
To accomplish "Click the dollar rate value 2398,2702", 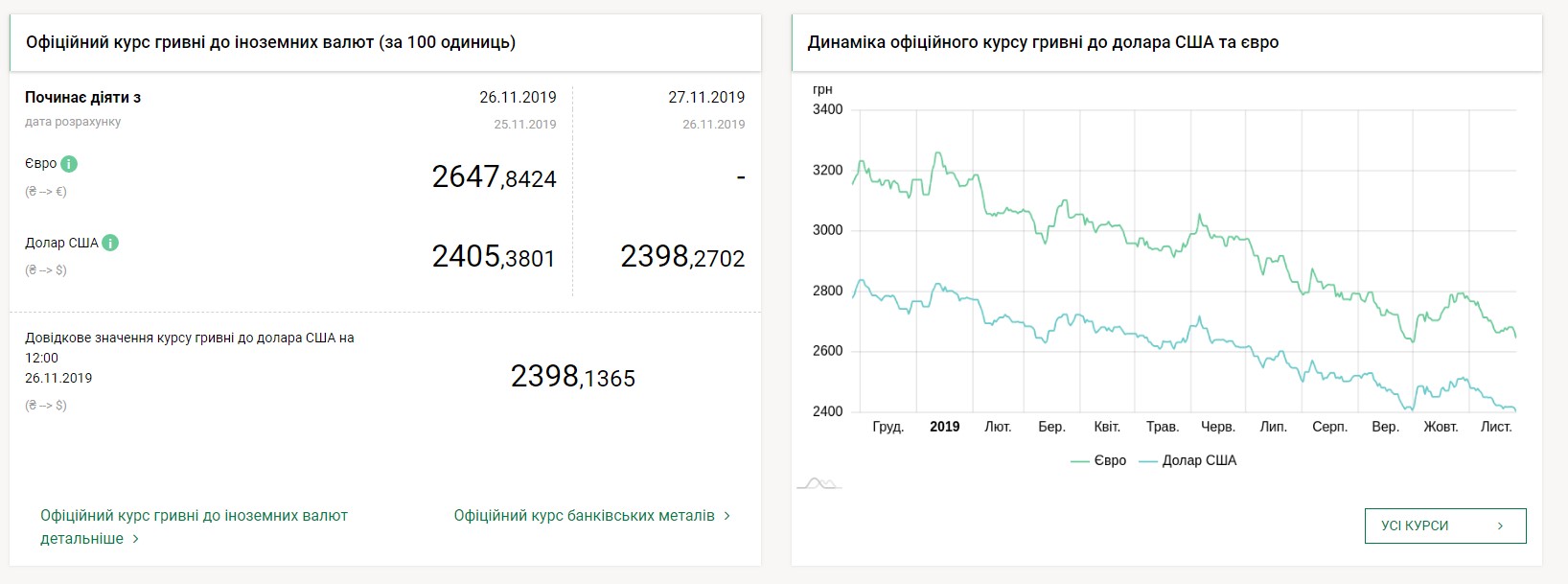I will (x=682, y=257).
